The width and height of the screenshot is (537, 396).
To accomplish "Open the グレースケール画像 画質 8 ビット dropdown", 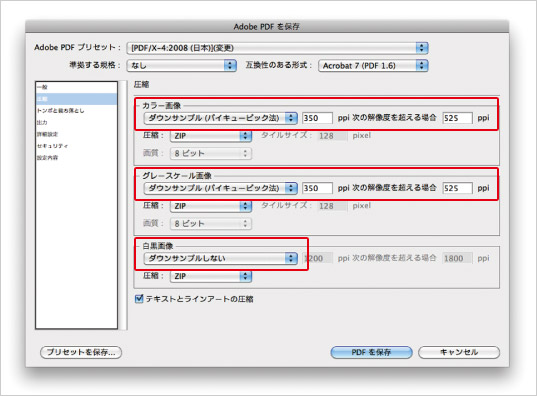I will (x=211, y=224).
